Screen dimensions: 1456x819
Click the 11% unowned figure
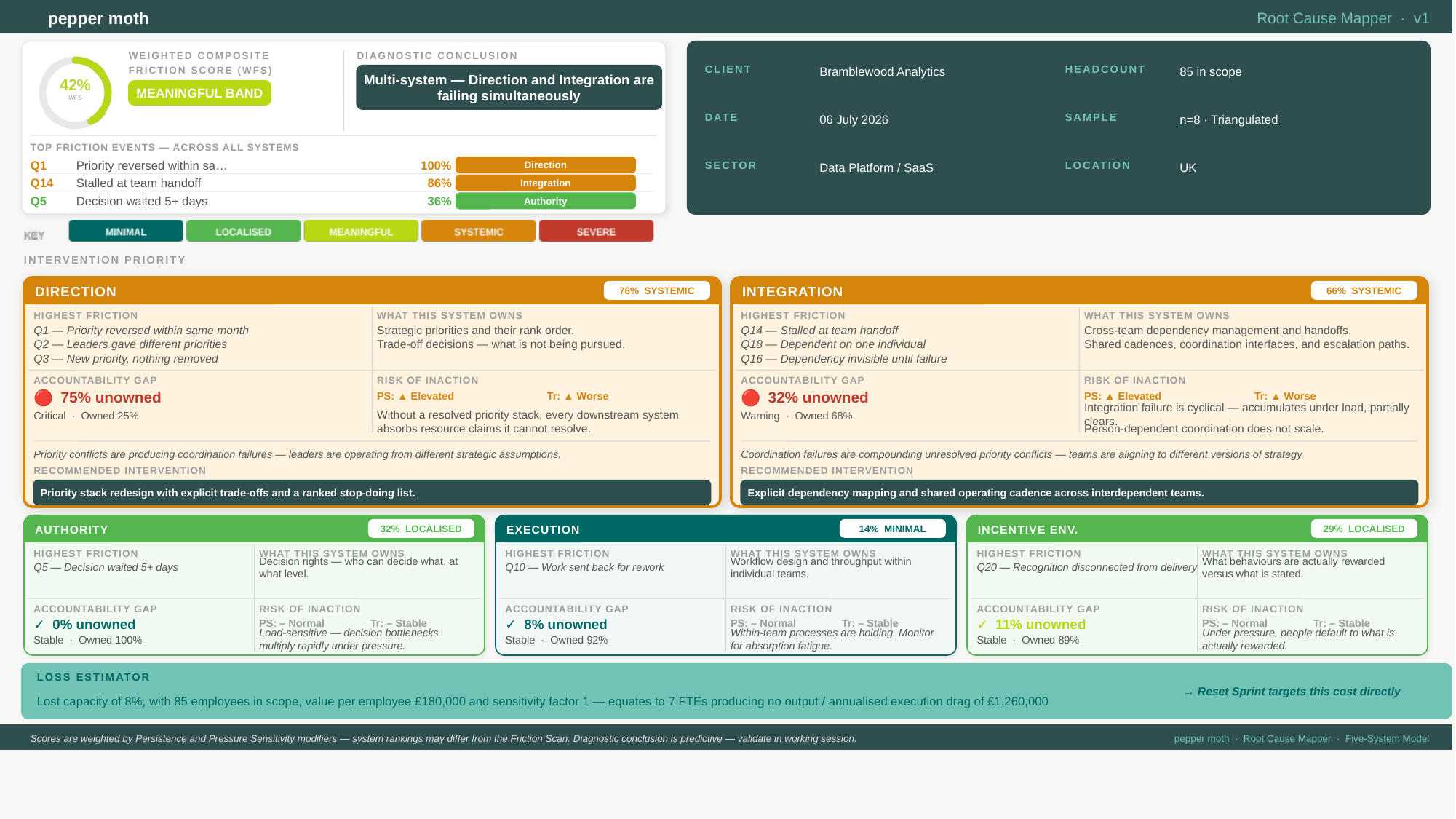1041,625
